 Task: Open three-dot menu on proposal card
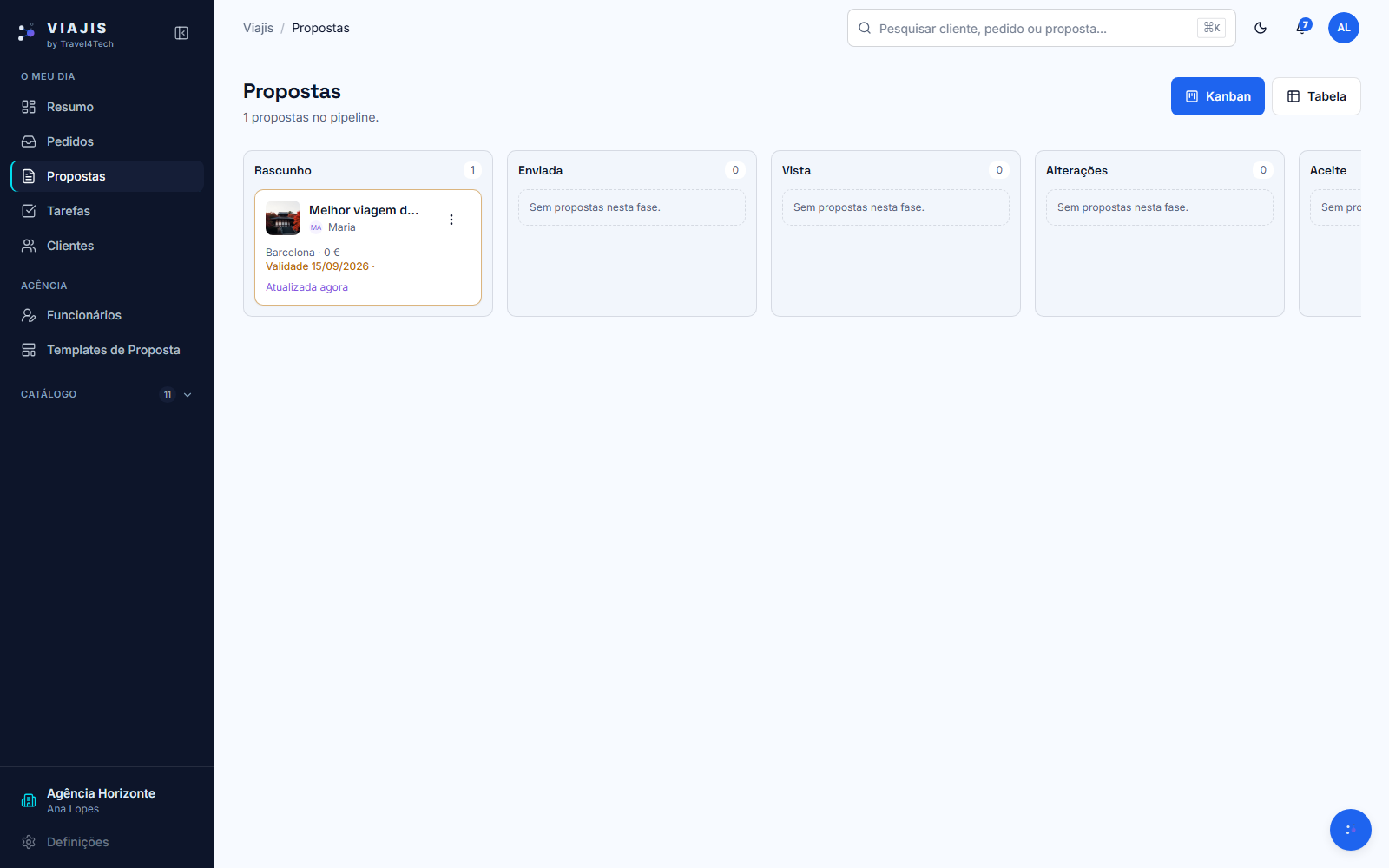coord(451,220)
